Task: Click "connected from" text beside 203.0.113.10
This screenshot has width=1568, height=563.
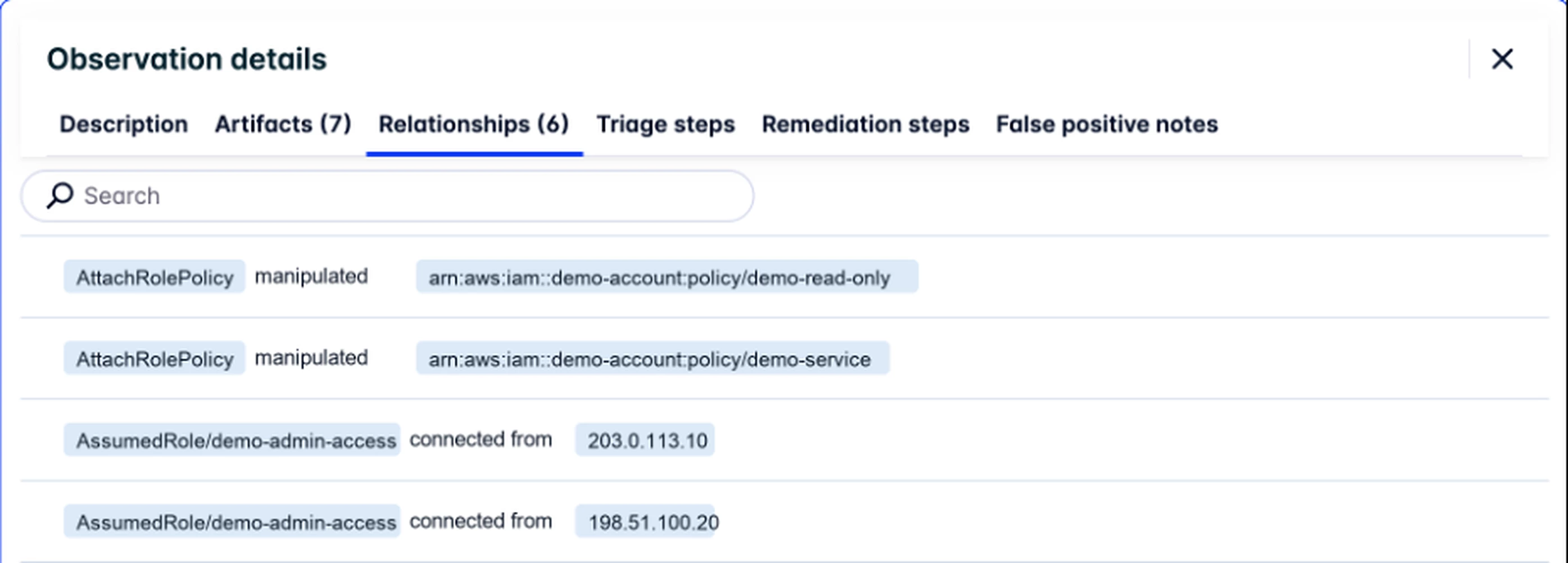Action: (481, 439)
